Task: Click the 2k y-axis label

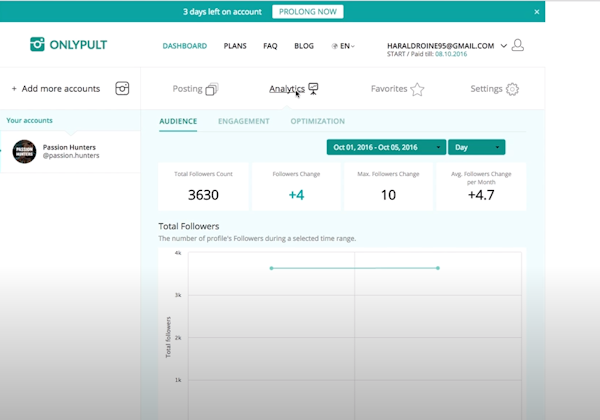Action: (x=178, y=338)
